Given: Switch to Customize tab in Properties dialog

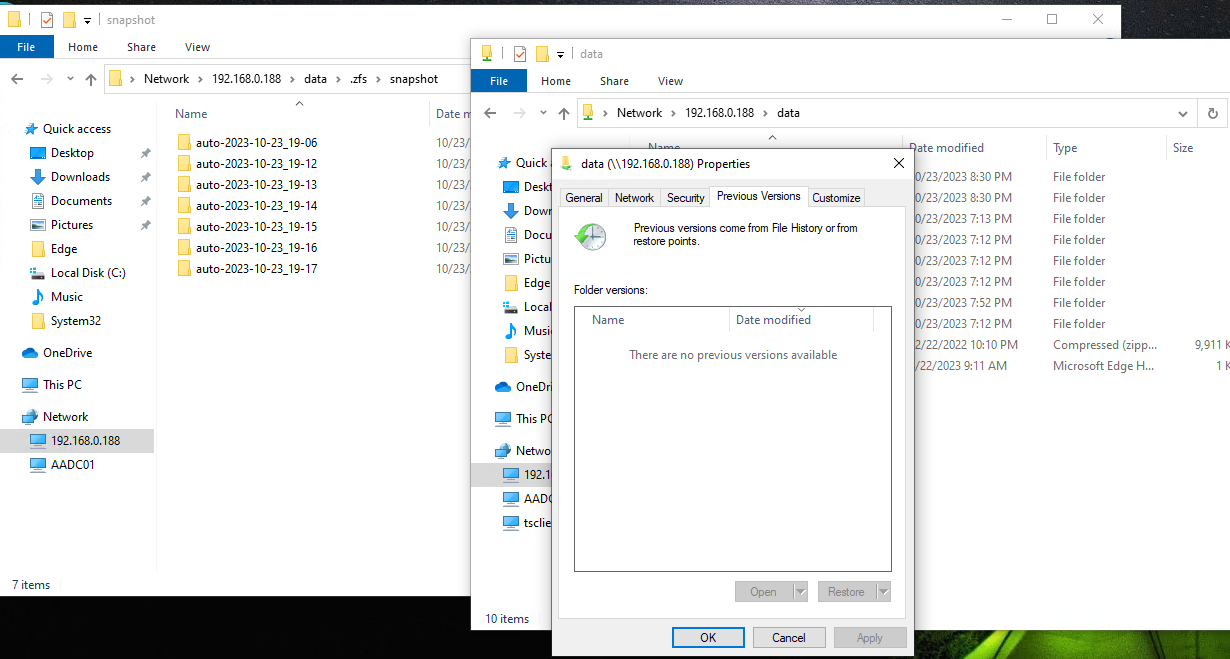Looking at the screenshot, I should click(x=836, y=198).
